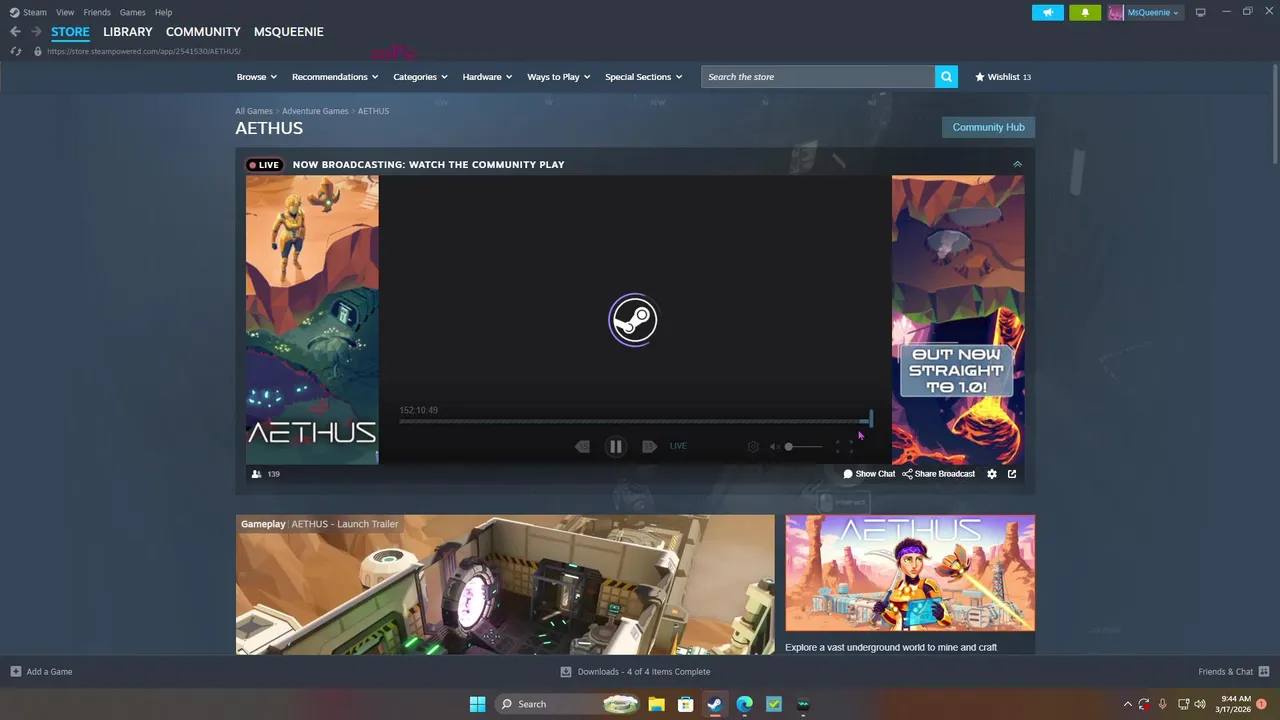This screenshot has height=720, width=1280.
Task: Click the store search magnifier button
Action: 946,77
